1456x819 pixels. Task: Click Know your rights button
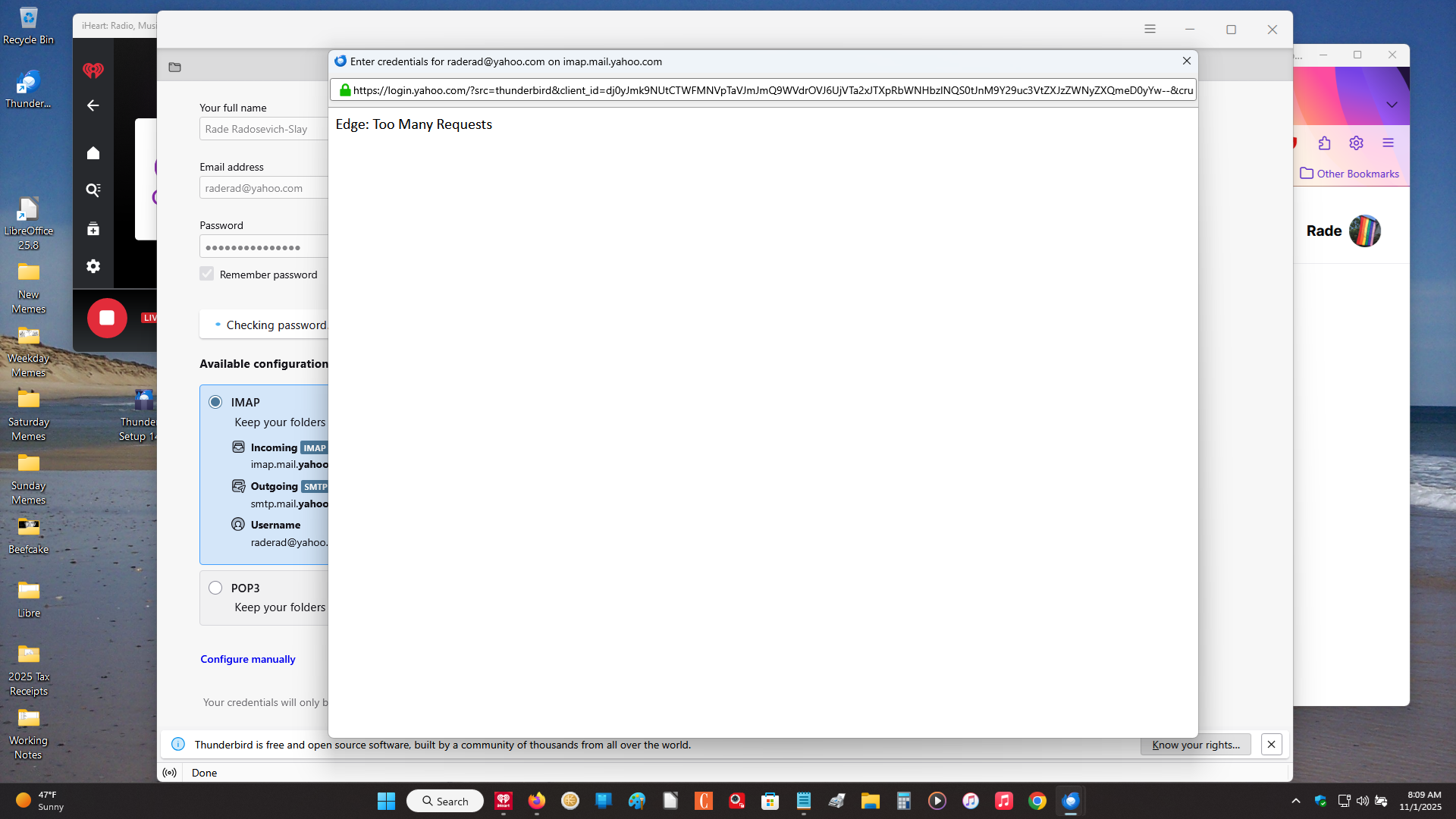[1195, 745]
